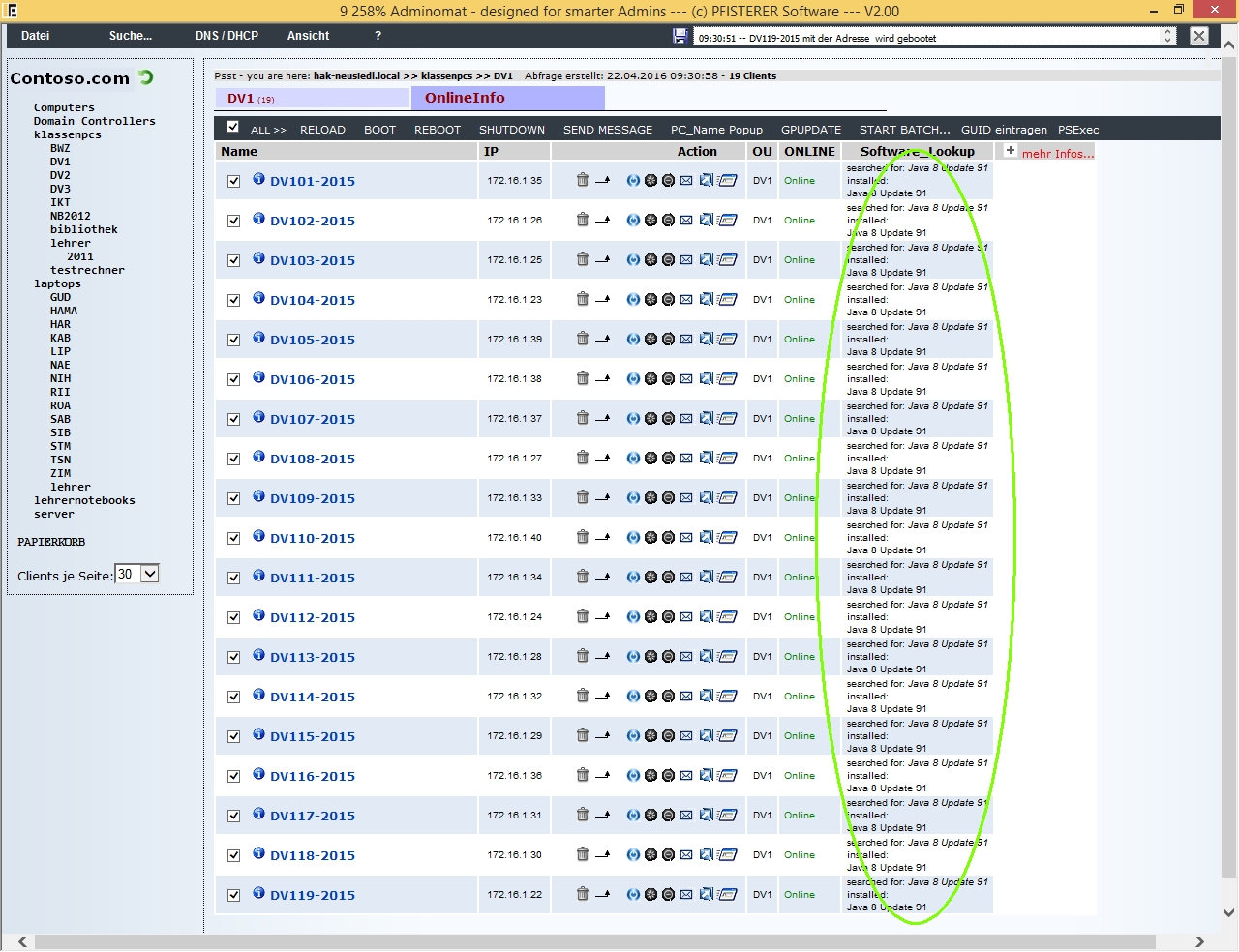Open the Suche... menu
The image size is (1239, 952).
(x=131, y=36)
